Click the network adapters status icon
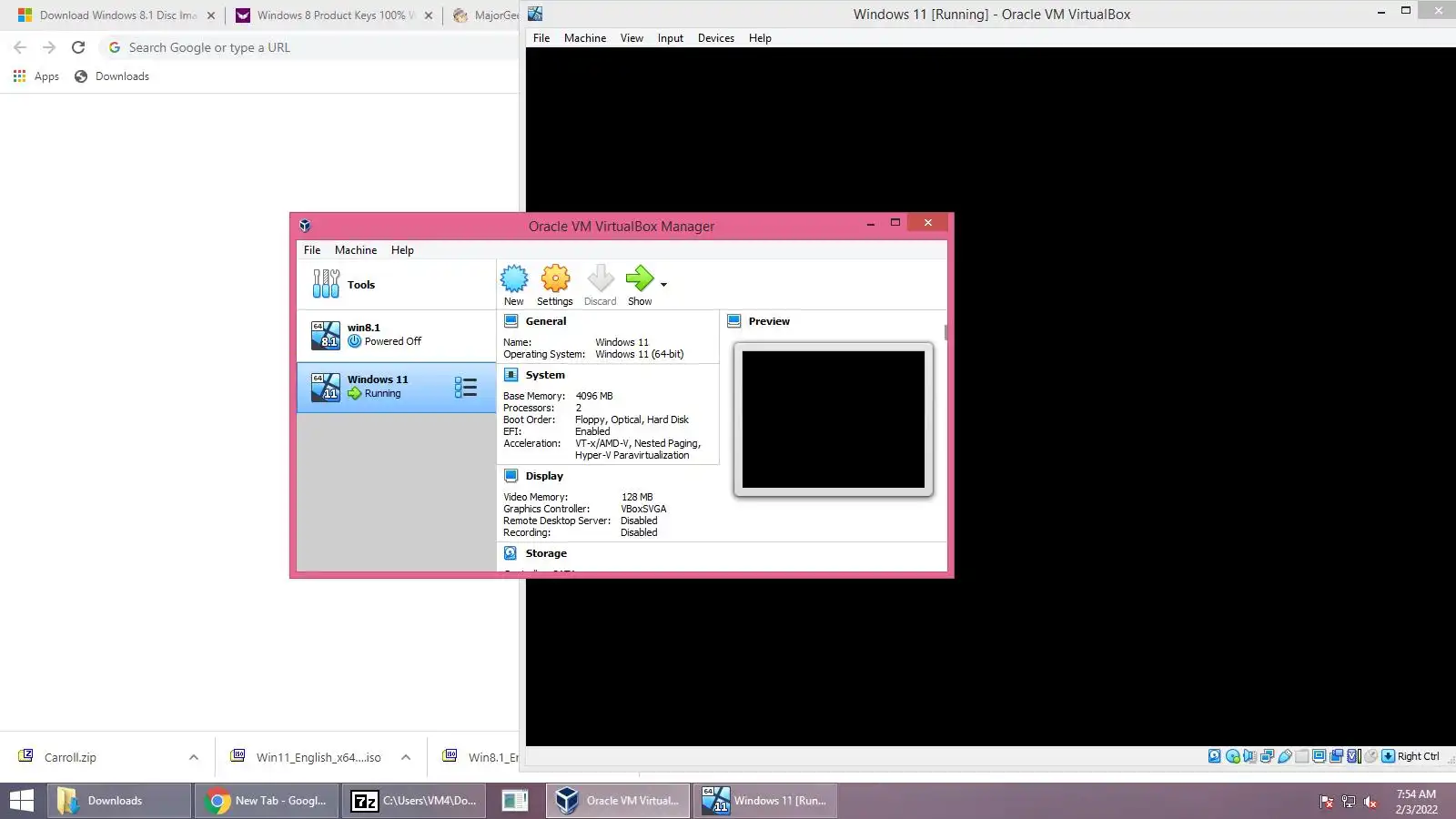 (x=1267, y=756)
